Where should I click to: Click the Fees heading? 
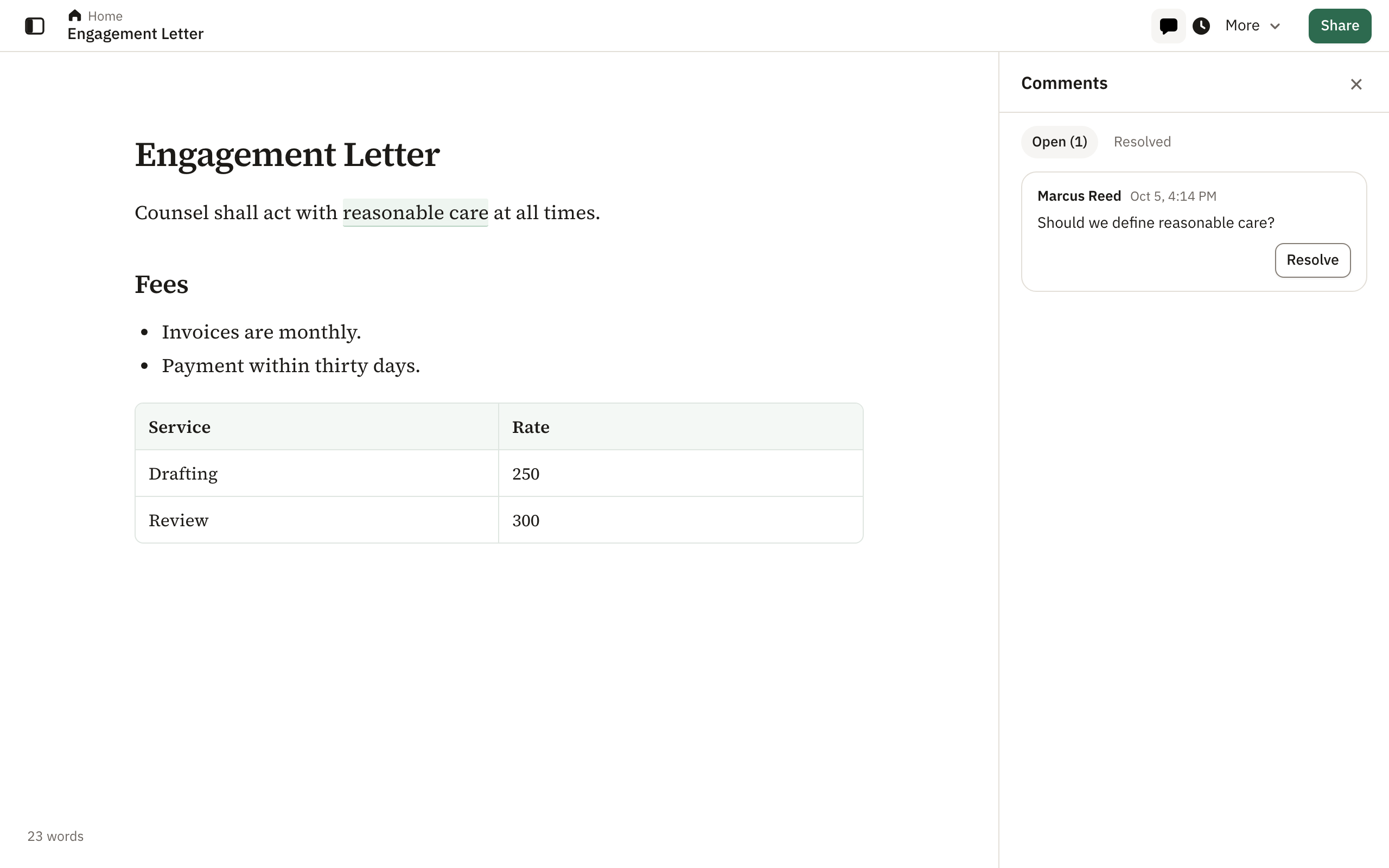point(161,284)
